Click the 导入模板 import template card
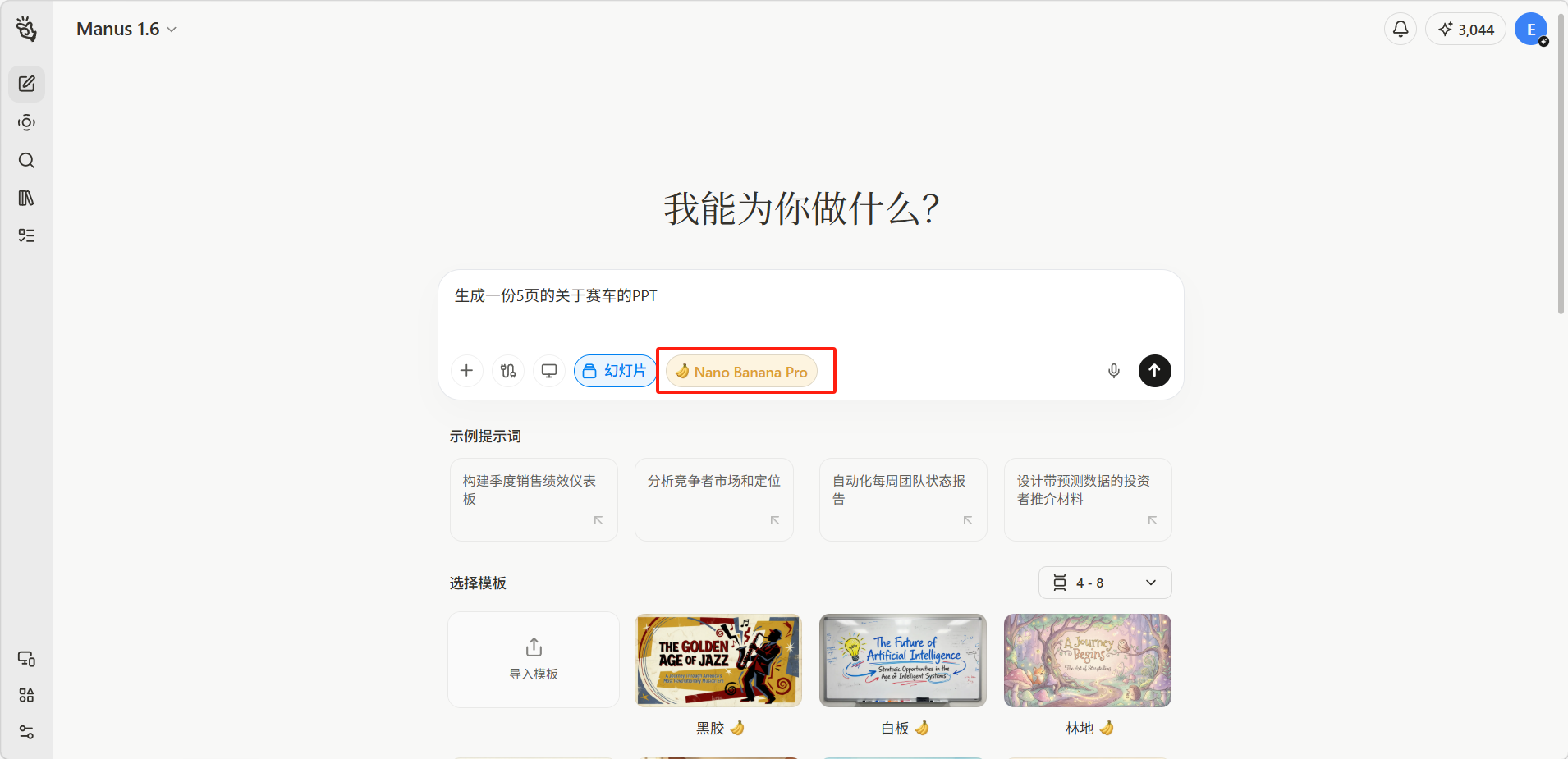Viewport: 1568px width, 759px height. [x=534, y=660]
